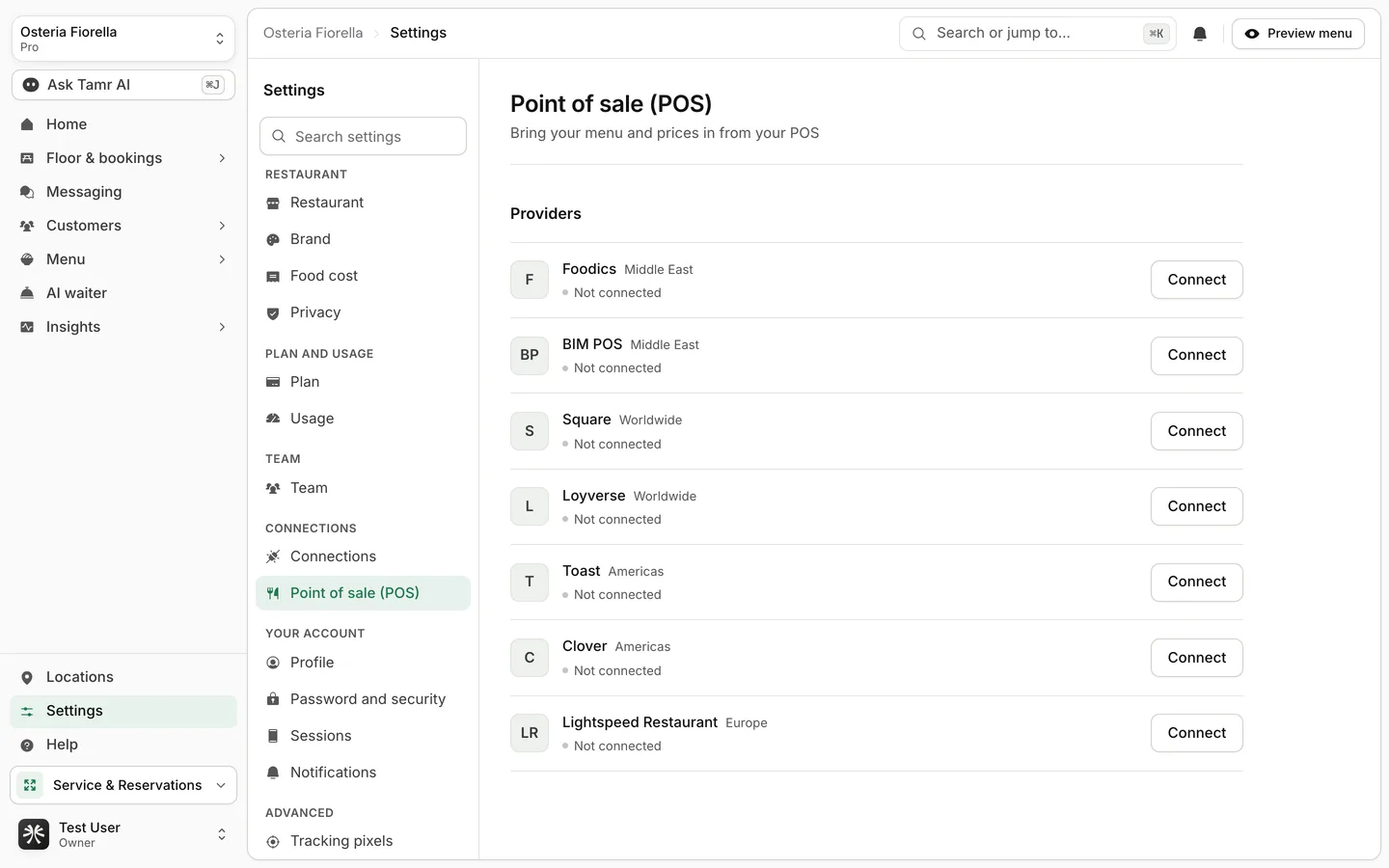Image resolution: width=1389 pixels, height=868 pixels.
Task: Click the Sessions device icon
Action: [273, 736]
